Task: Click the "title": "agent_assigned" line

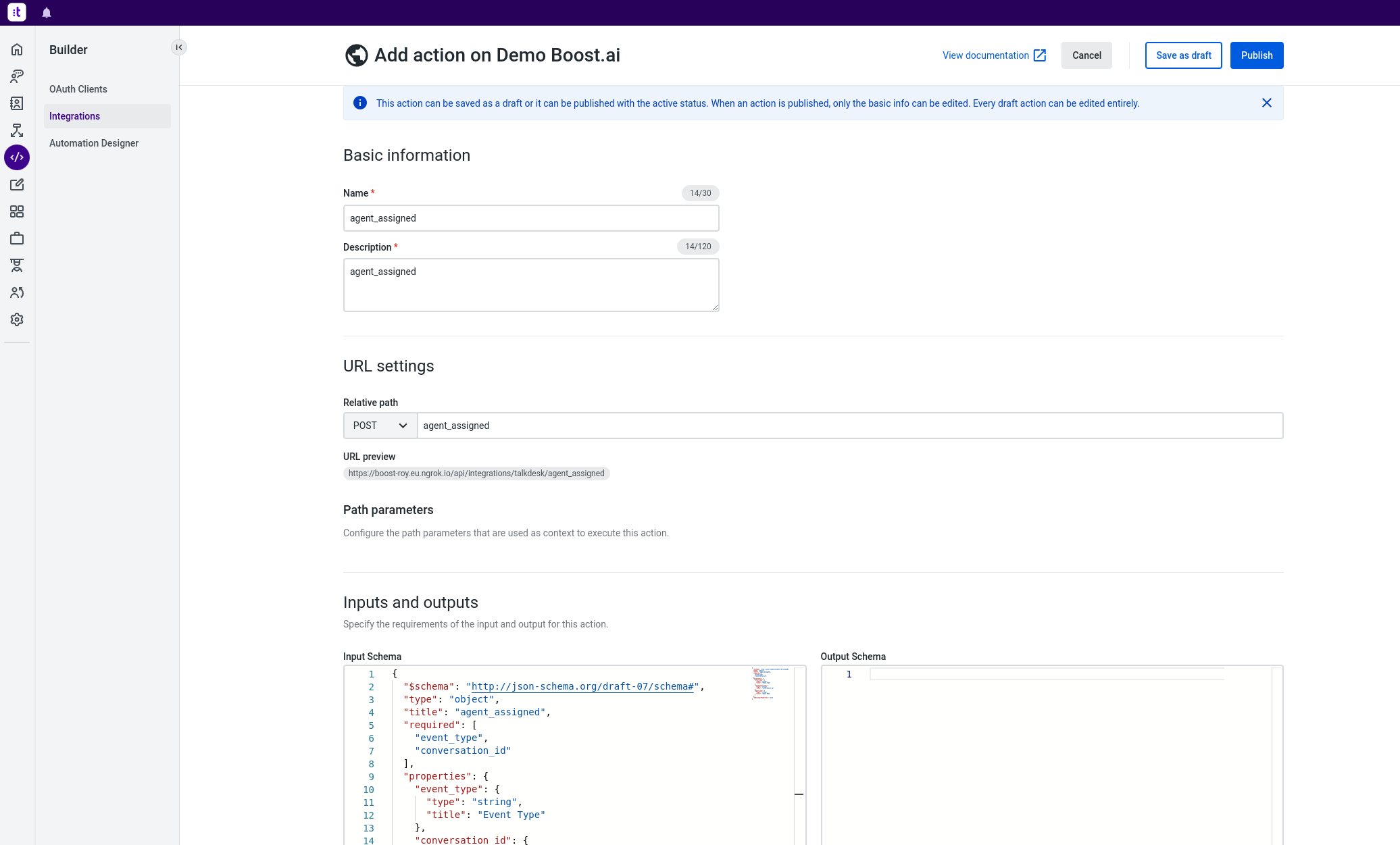Action: pyautogui.click(x=477, y=712)
